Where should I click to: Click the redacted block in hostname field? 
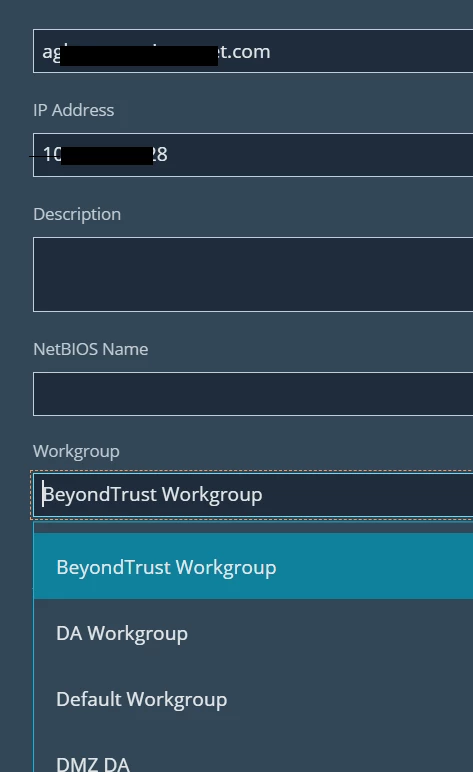(139, 56)
